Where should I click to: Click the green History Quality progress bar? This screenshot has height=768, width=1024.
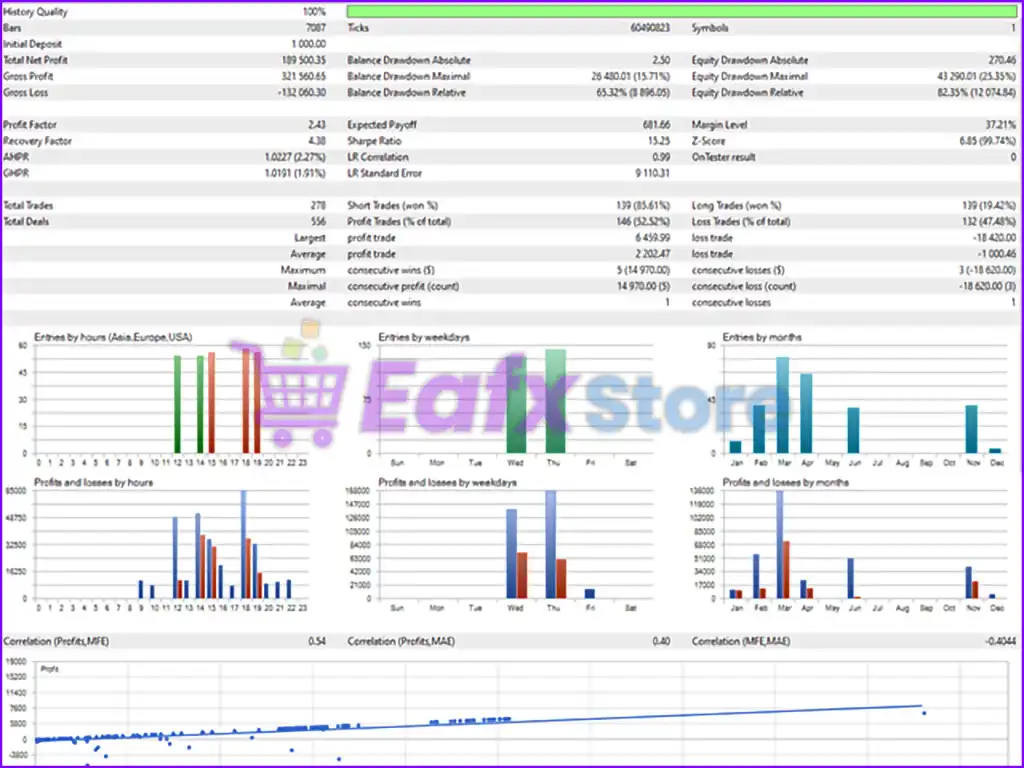click(682, 11)
